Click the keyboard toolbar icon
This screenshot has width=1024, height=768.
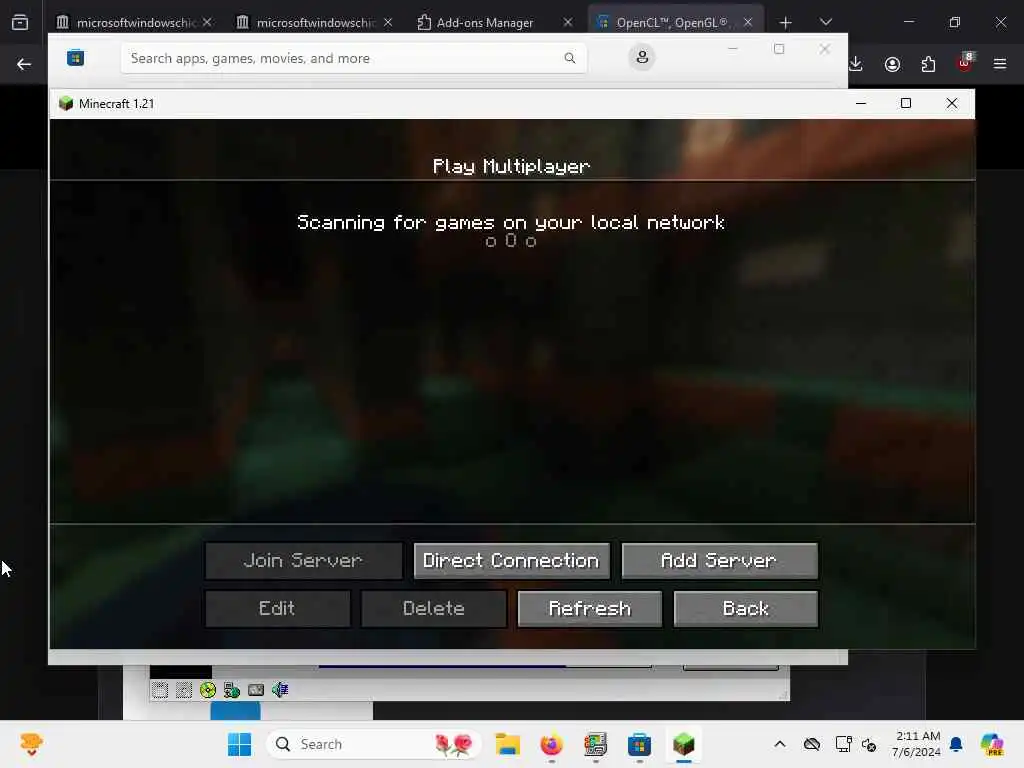256,690
